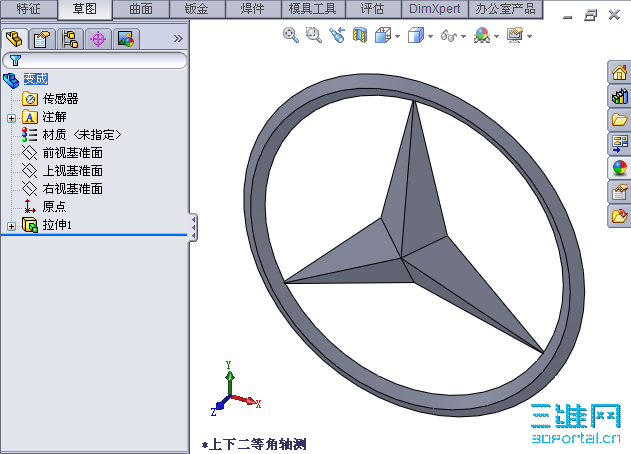Switch to the 草图 sketch tab
This screenshot has height=454, width=631.
pos(85,9)
